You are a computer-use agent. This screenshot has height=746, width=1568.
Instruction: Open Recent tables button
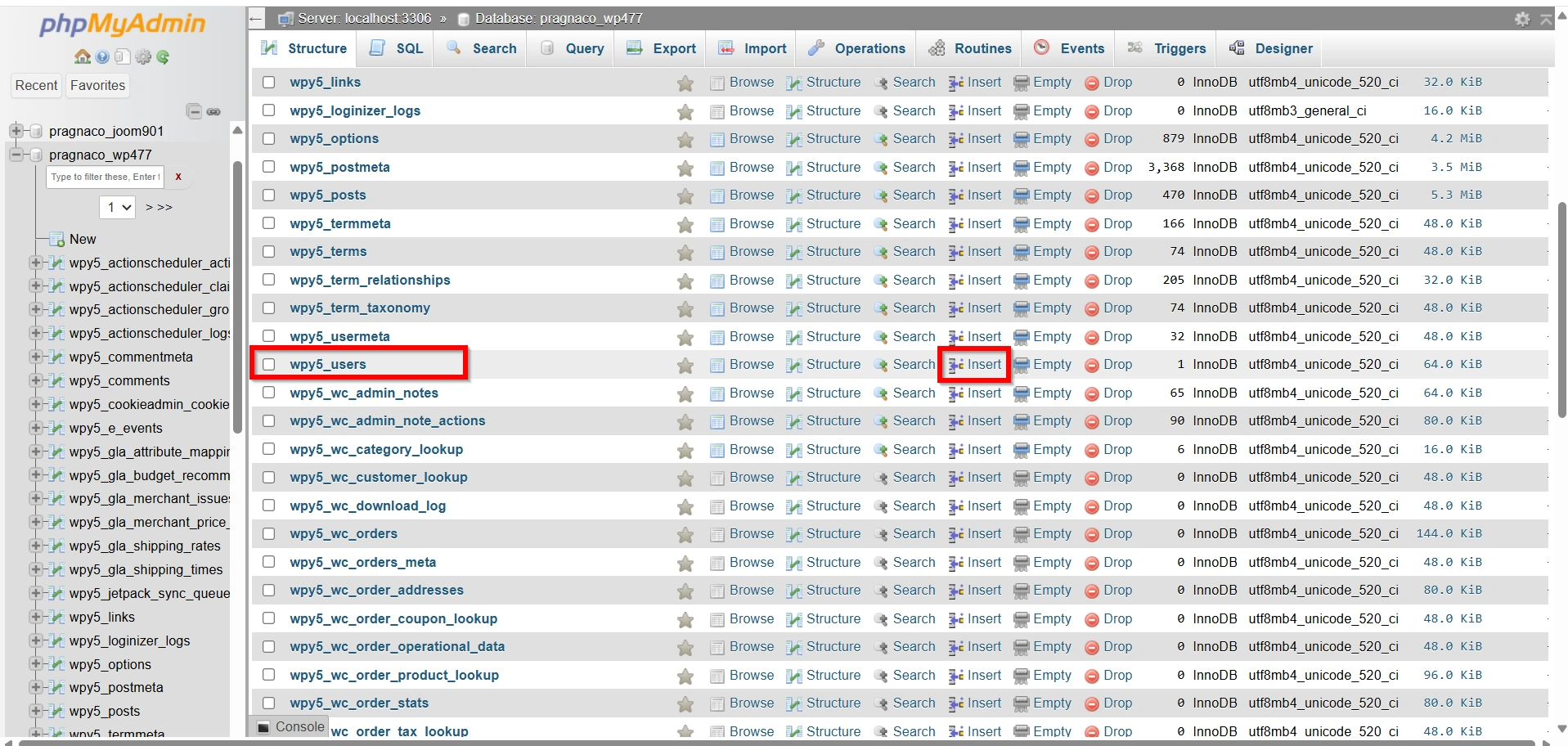pyautogui.click(x=36, y=85)
